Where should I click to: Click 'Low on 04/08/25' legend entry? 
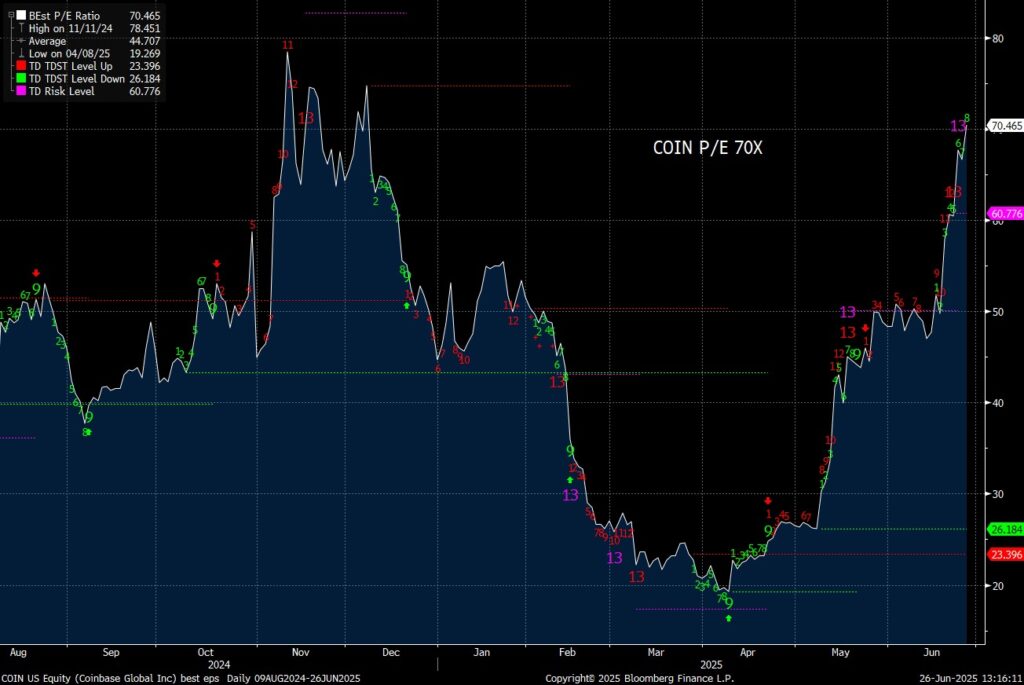[71, 54]
